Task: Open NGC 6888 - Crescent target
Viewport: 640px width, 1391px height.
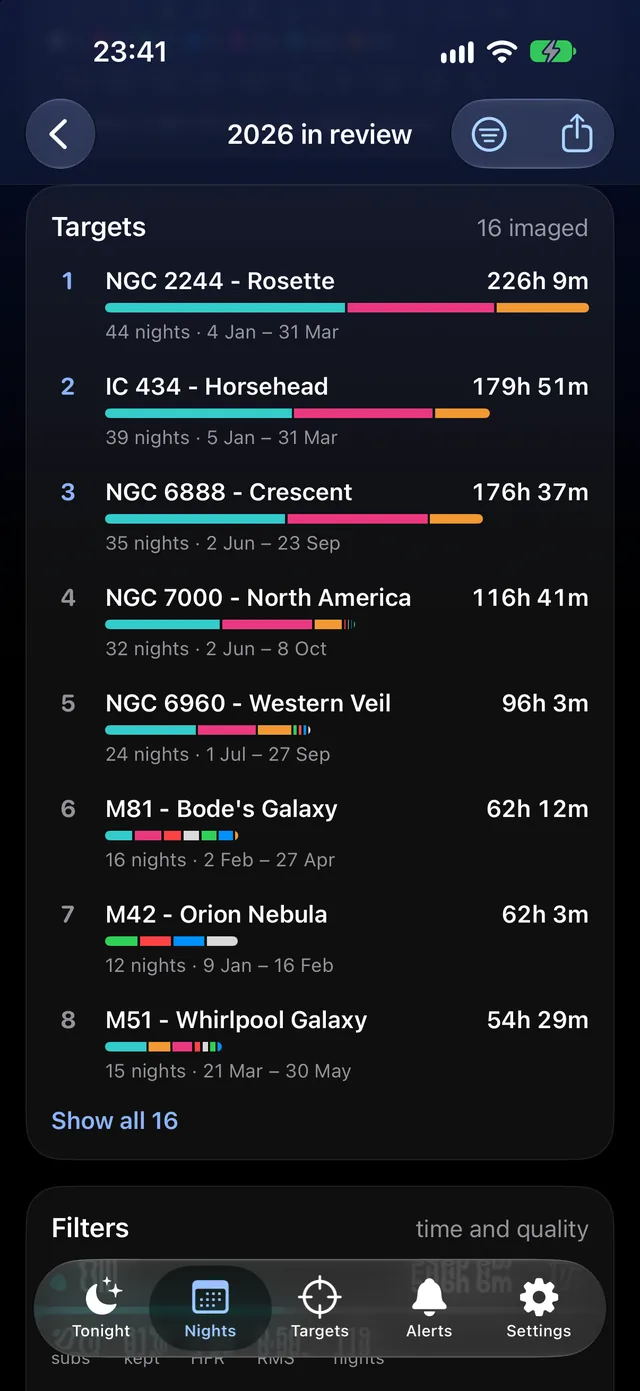Action: pyautogui.click(x=320, y=516)
